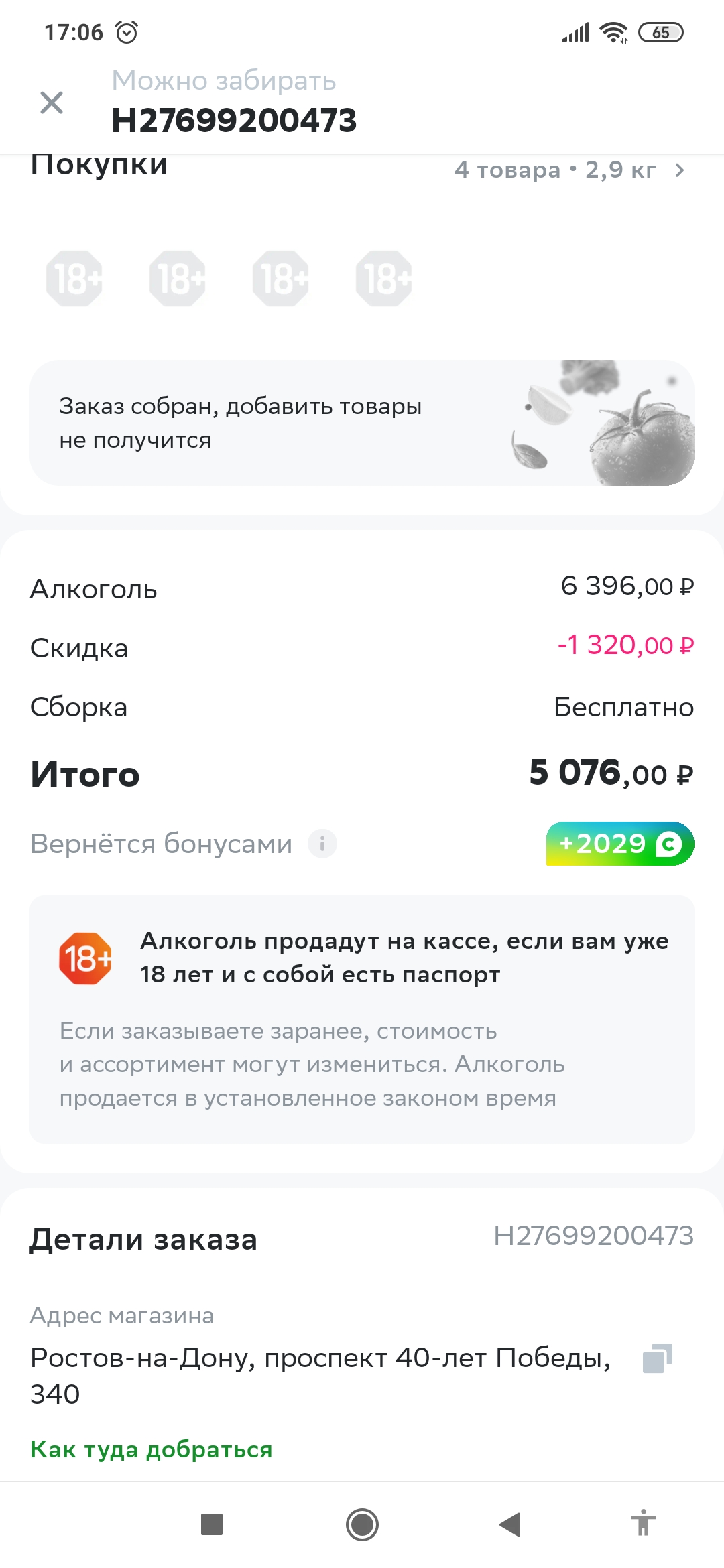Tap the order number in Детали заказа
The height and width of the screenshot is (1568, 724).
(x=593, y=1236)
